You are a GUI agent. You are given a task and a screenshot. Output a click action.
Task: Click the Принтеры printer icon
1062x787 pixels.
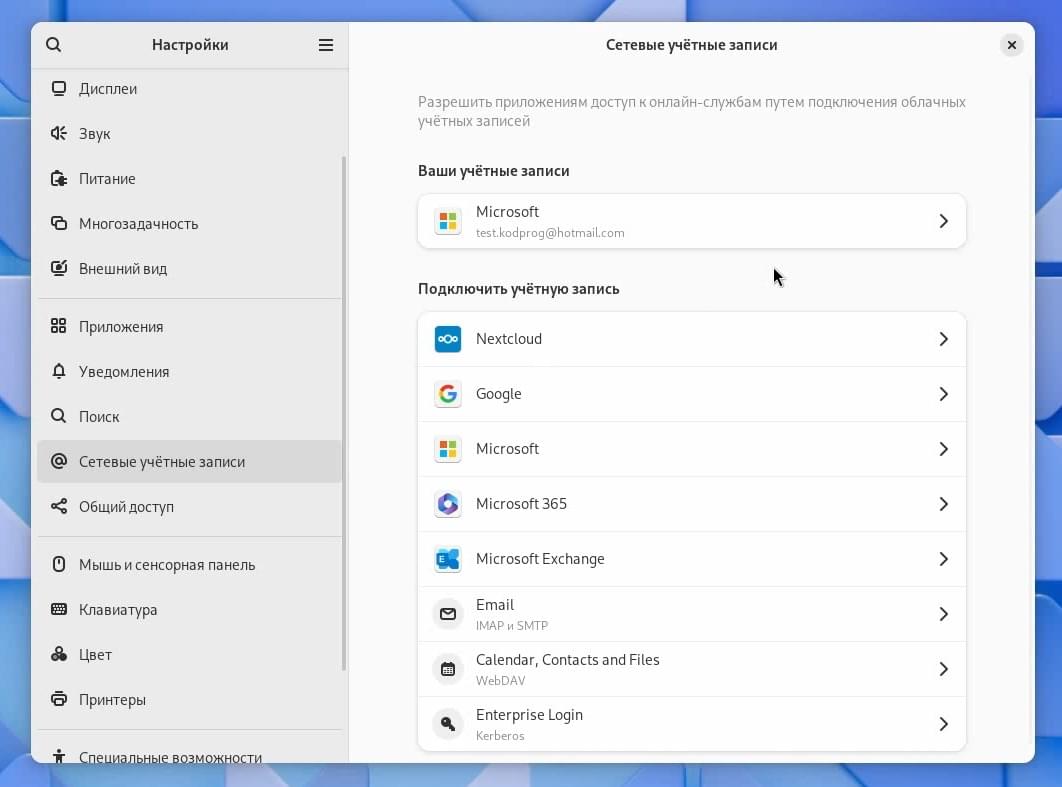click(x=59, y=699)
